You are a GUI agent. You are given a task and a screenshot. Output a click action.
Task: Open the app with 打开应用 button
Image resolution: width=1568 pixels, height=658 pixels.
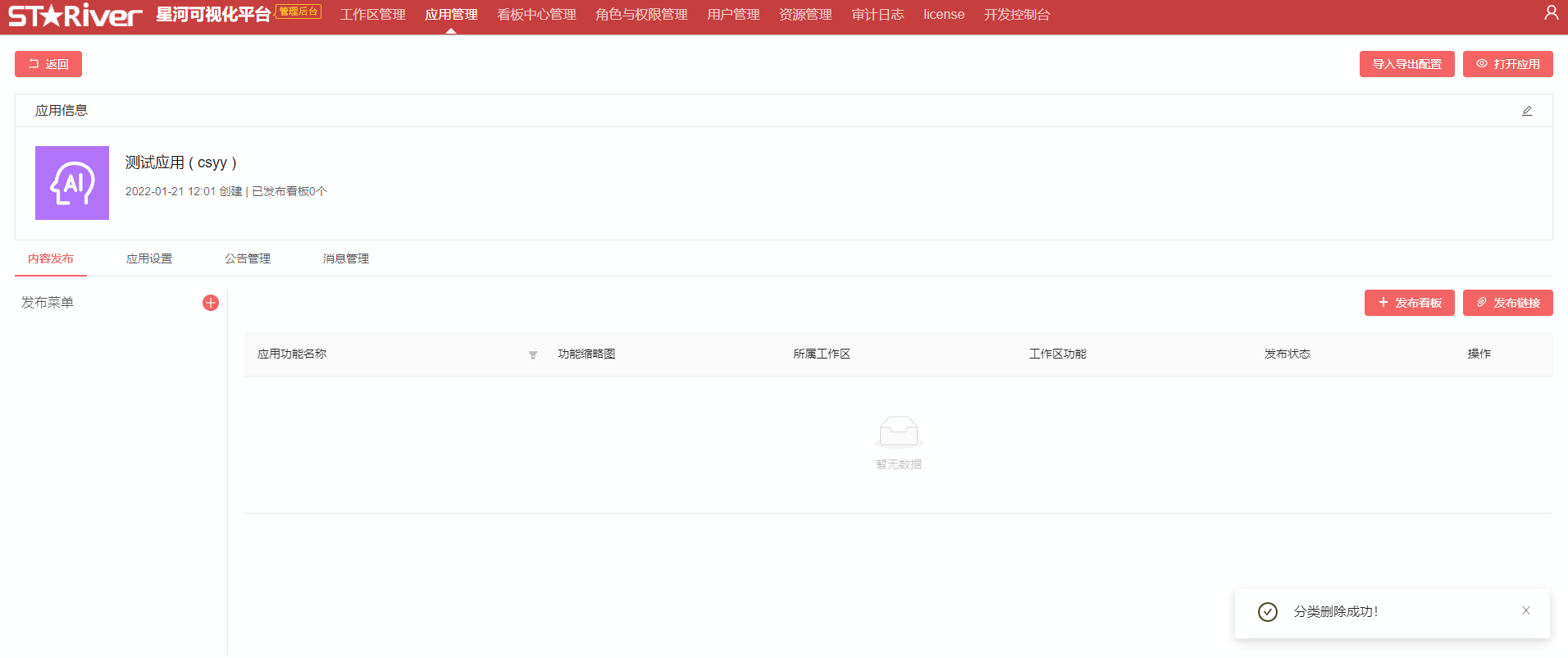[1507, 64]
